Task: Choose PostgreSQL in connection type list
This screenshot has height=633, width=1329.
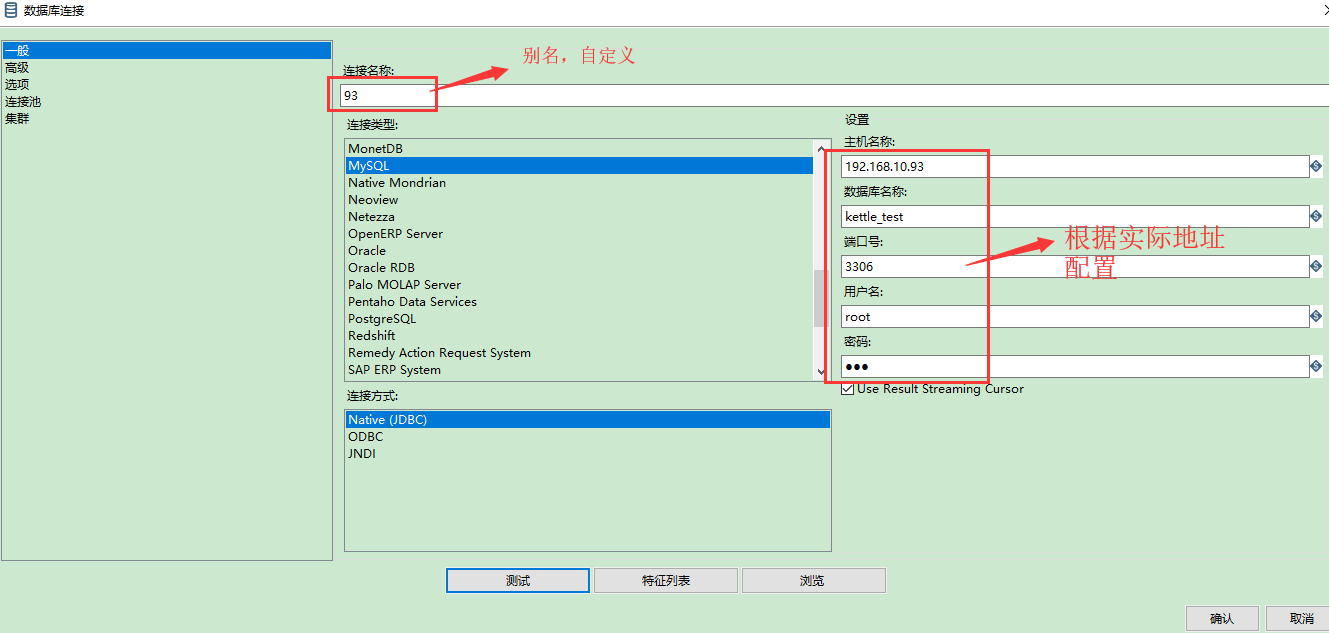Action: coord(579,319)
